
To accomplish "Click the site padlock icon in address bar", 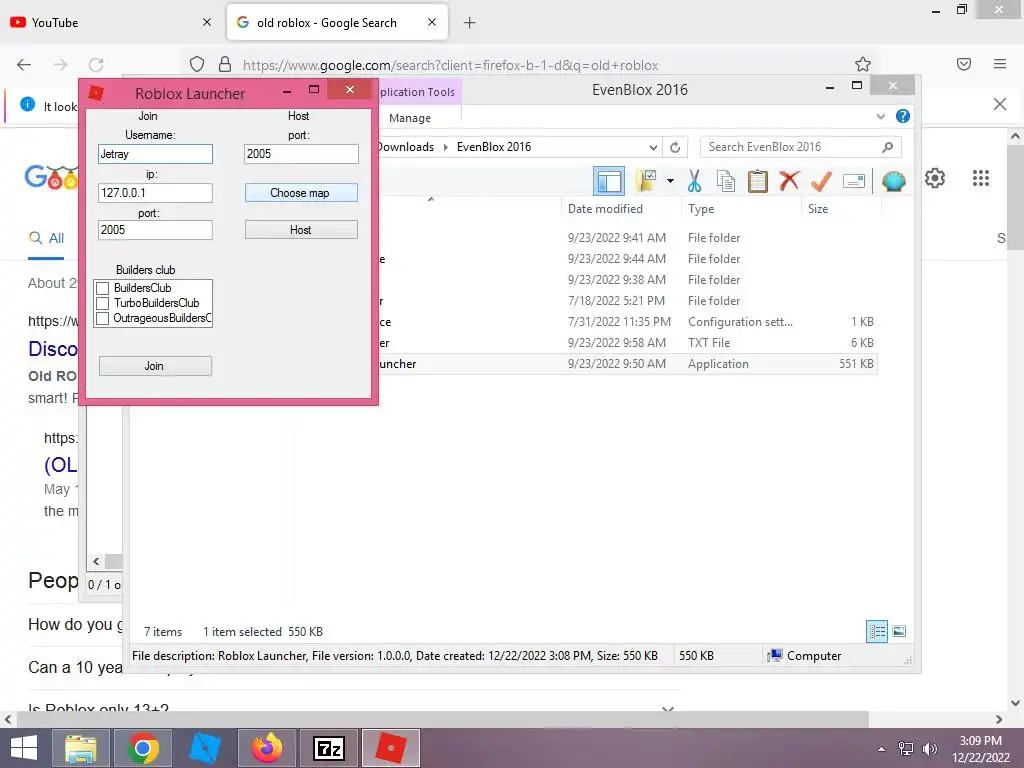I will click(225, 64).
